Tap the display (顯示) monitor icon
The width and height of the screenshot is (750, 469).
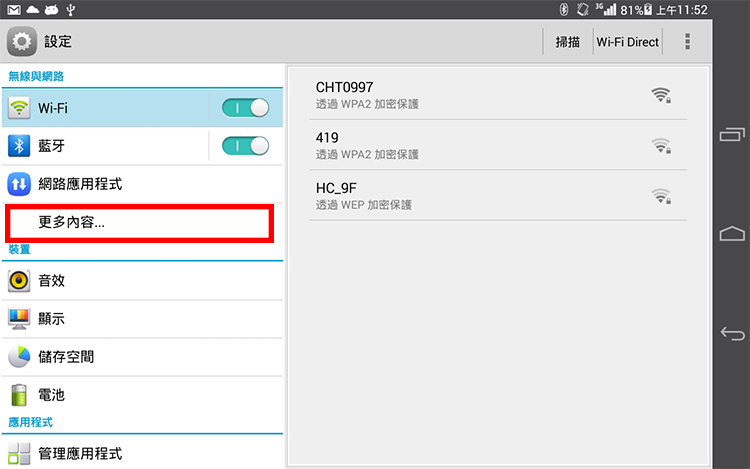20,319
